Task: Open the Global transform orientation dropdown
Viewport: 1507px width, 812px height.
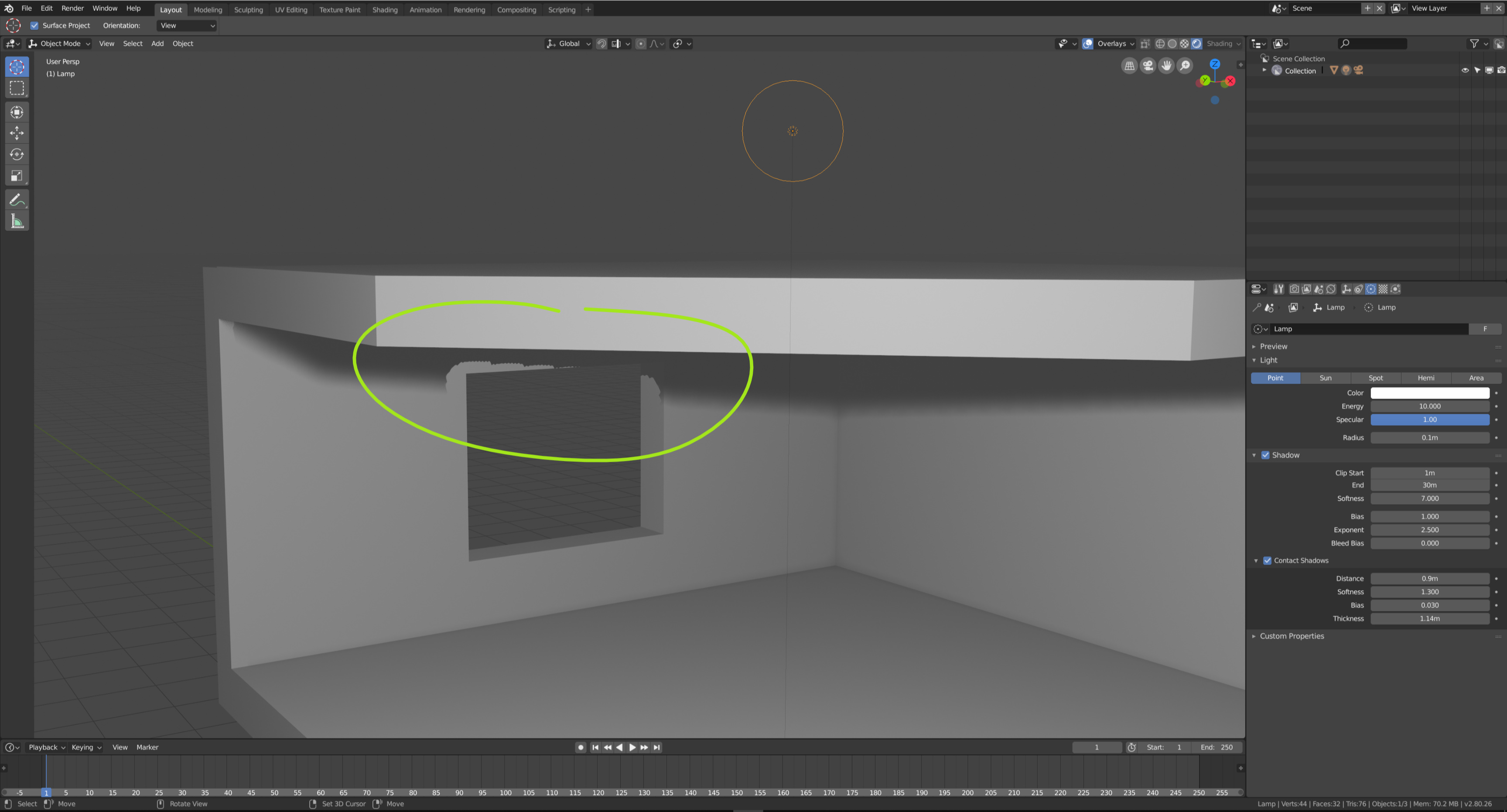Action: 568,43
